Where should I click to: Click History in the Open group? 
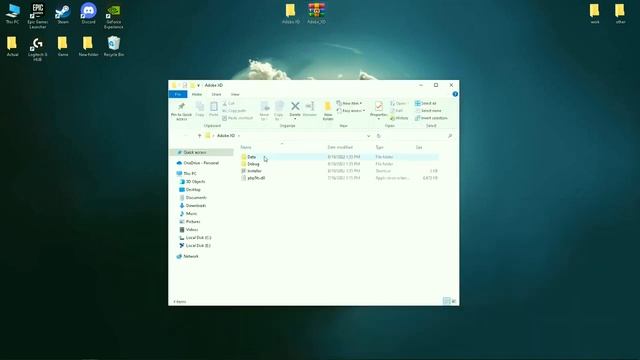coord(399,118)
